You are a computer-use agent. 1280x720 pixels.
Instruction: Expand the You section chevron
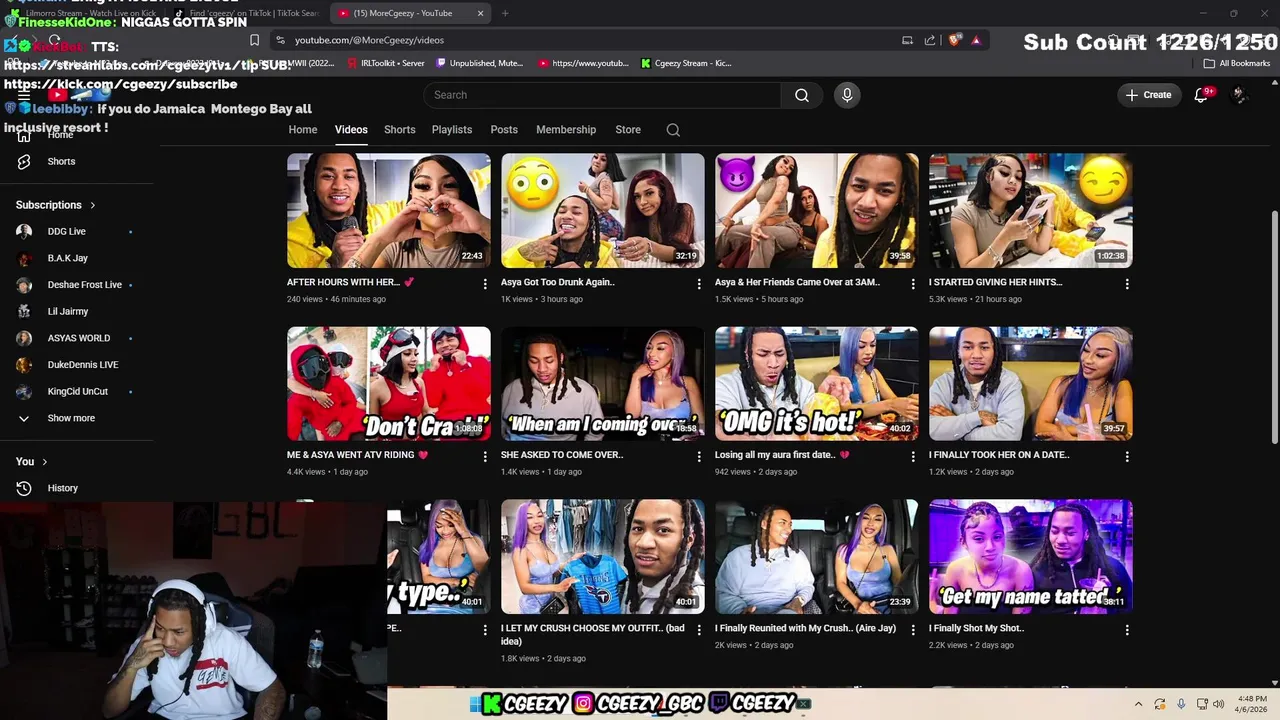(44, 462)
